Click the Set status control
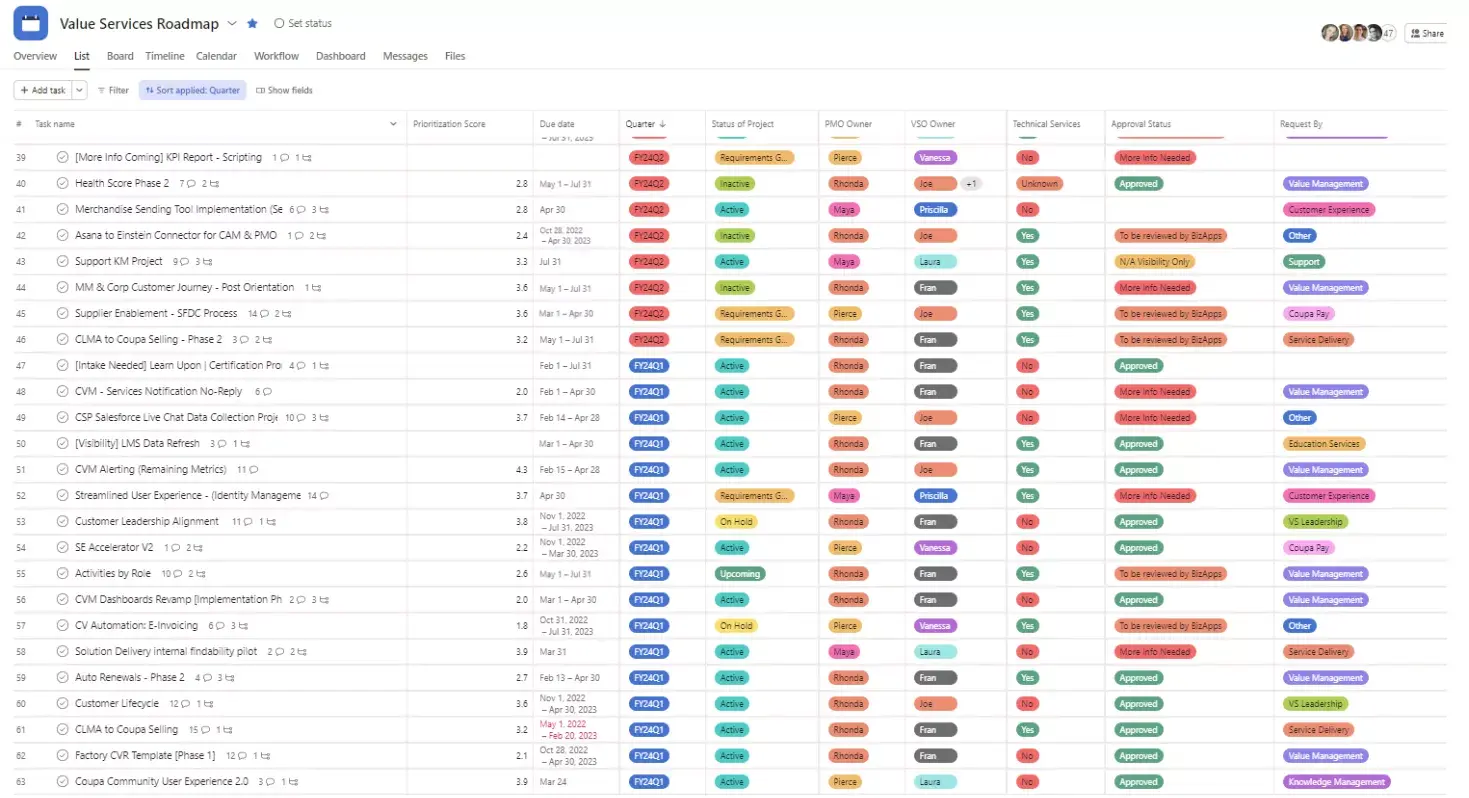Viewport: 1469px width, 798px height. 302,23
